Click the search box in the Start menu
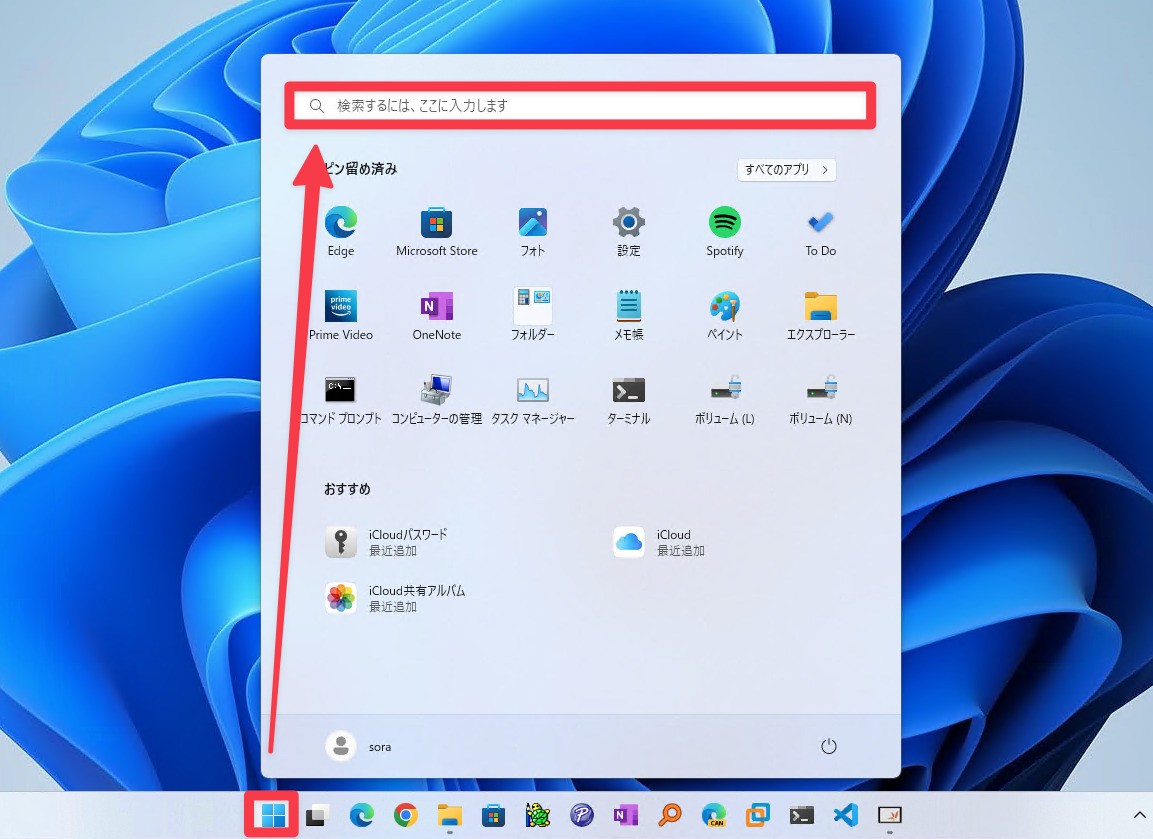1153x839 pixels. click(580, 105)
